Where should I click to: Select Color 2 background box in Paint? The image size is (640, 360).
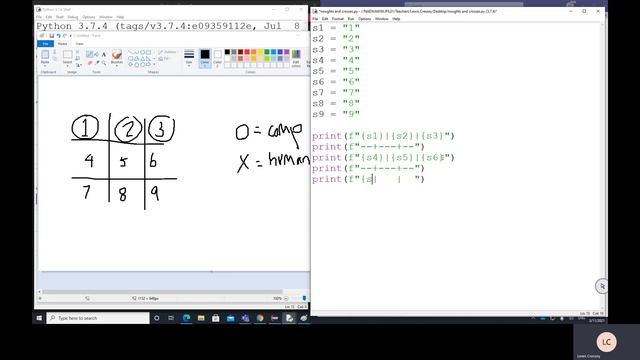point(218,57)
